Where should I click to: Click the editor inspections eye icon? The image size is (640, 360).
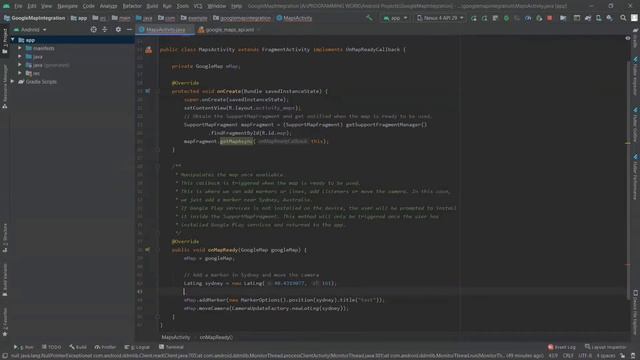coord(628,38)
